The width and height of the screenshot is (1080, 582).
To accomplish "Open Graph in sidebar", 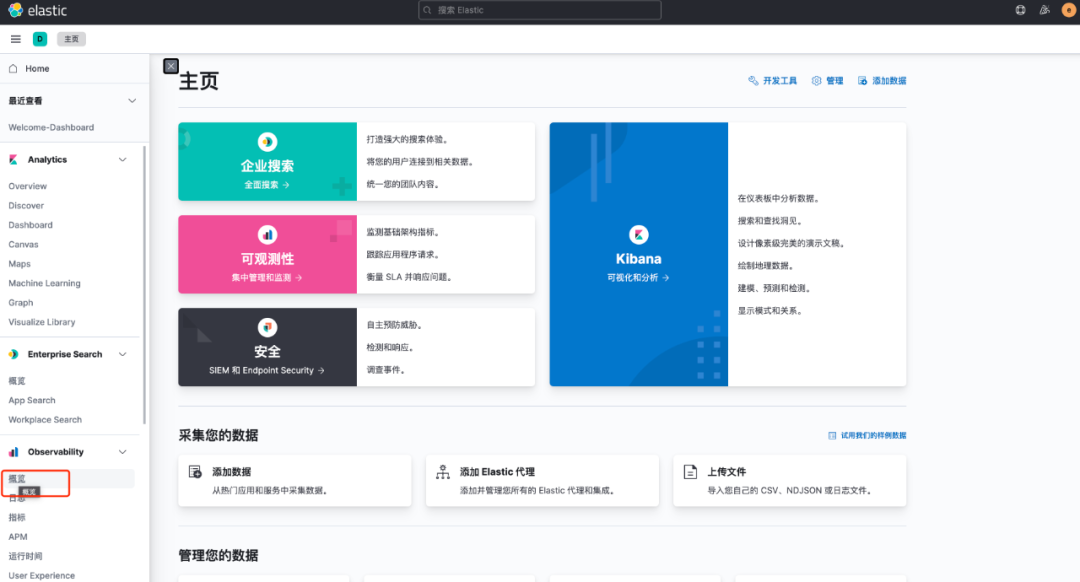I will click(x=21, y=302).
